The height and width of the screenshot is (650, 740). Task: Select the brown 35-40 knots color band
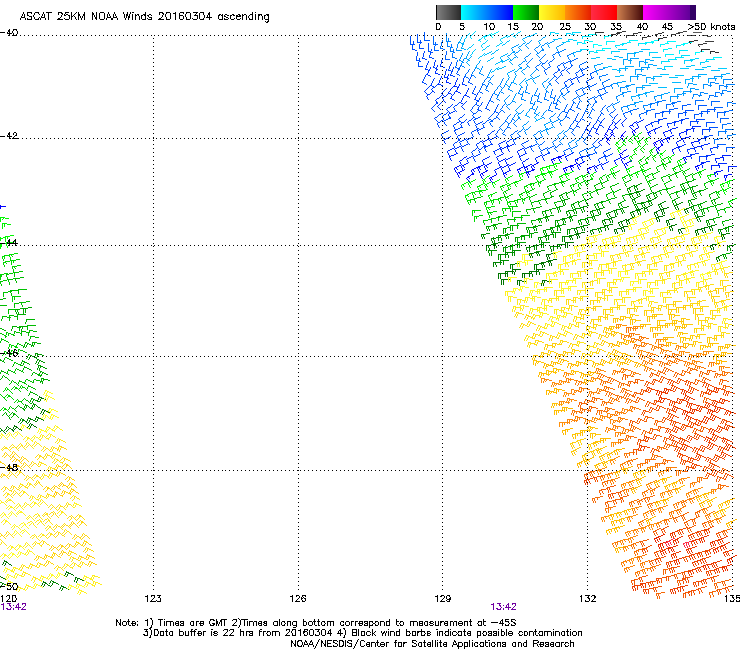[x=630, y=12]
